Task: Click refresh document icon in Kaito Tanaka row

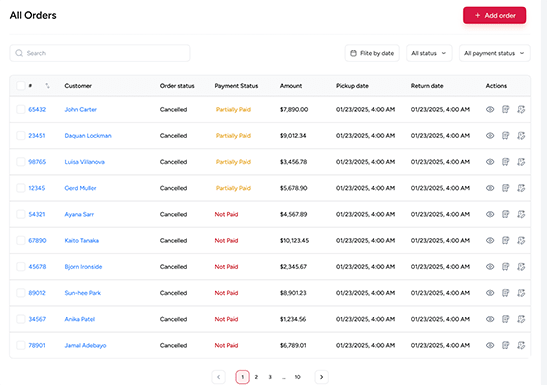Action: click(x=521, y=240)
